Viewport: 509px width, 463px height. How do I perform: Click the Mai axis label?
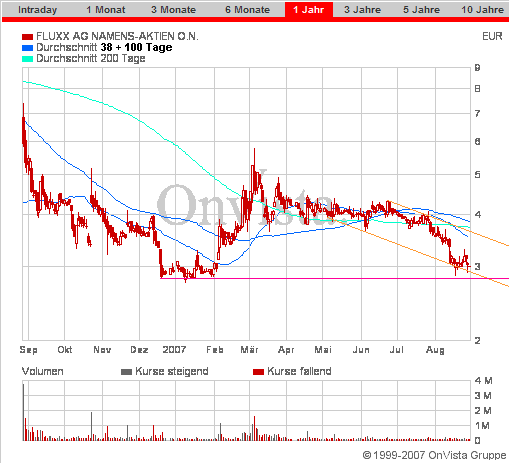pos(323,349)
